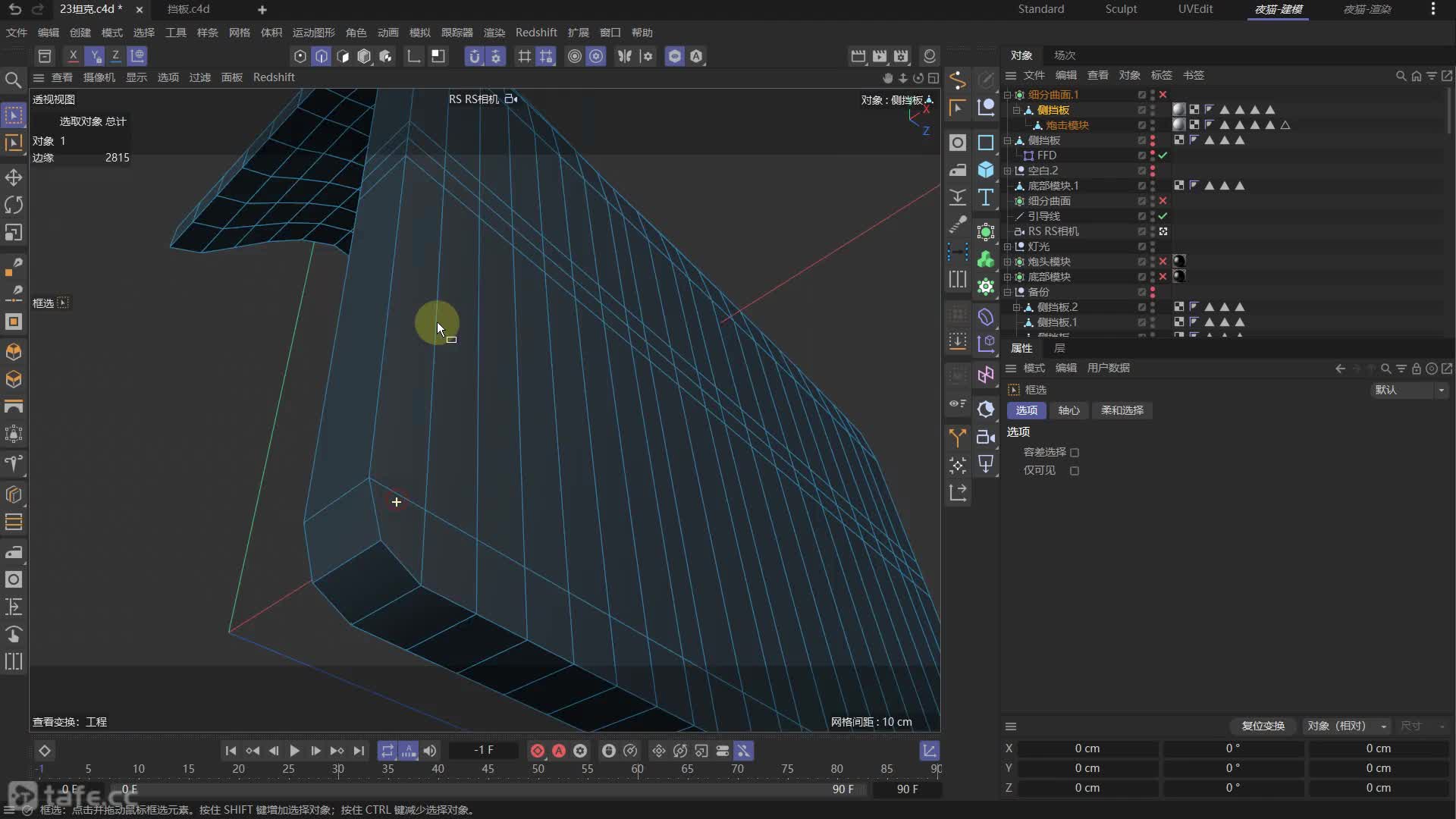Select the Scale tool in left sidebar
This screenshot has width=1456, height=819.
[x=14, y=232]
